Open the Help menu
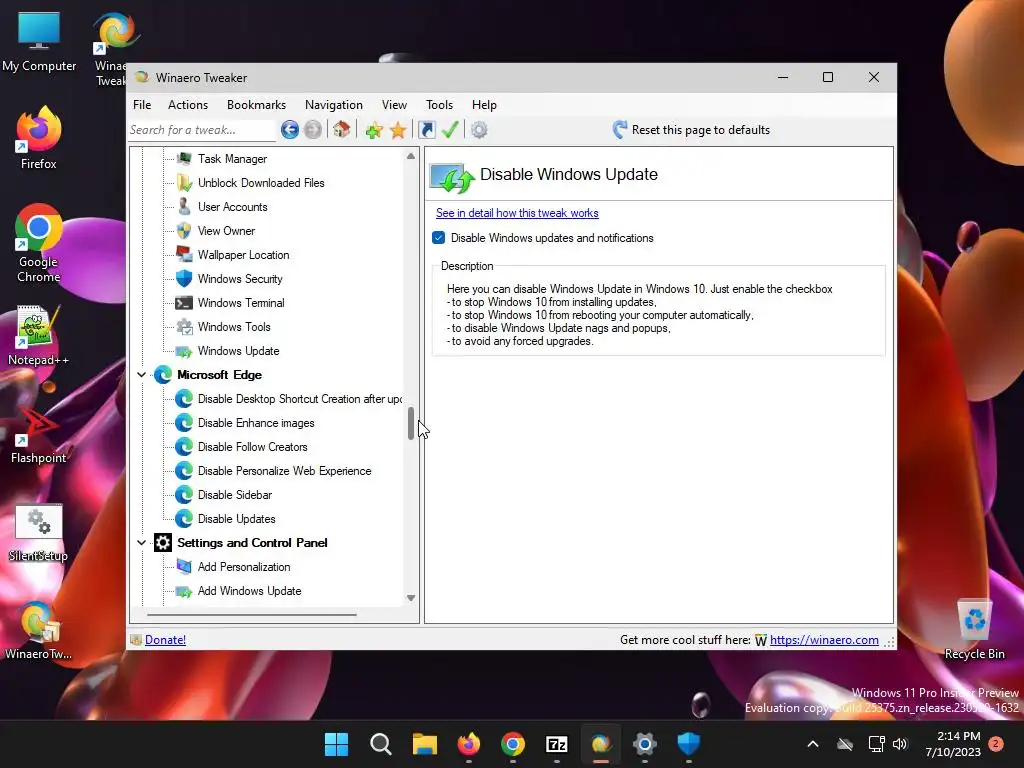Image resolution: width=1024 pixels, height=768 pixels. 485,104
